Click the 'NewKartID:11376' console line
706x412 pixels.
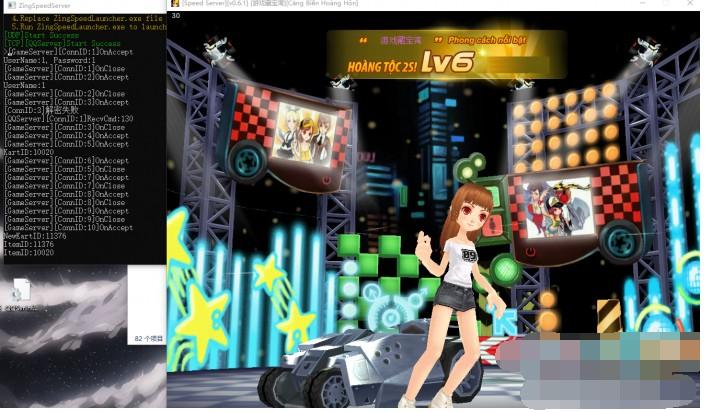35,236
